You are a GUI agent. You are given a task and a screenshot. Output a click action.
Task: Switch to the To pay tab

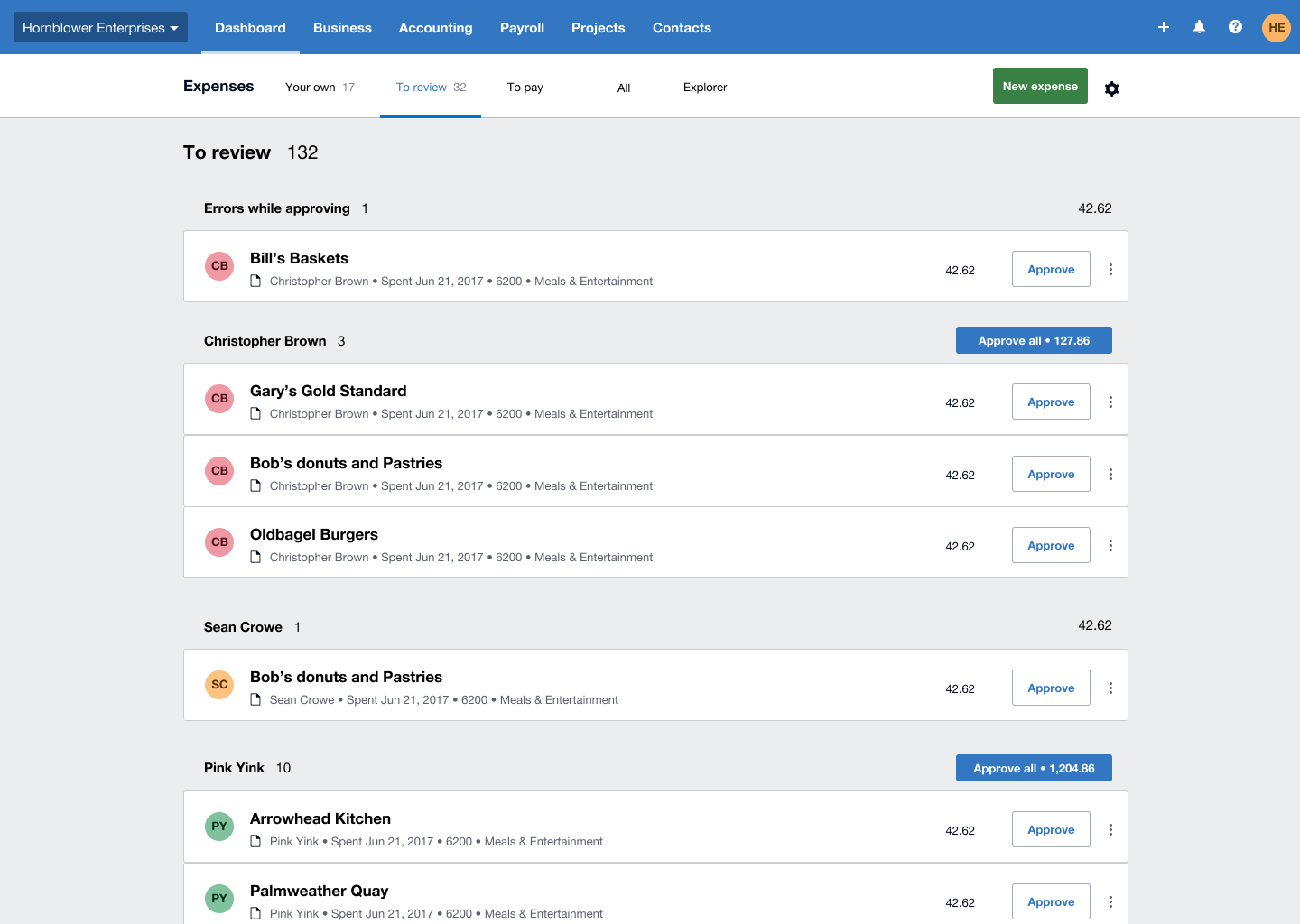tap(525, 88)
